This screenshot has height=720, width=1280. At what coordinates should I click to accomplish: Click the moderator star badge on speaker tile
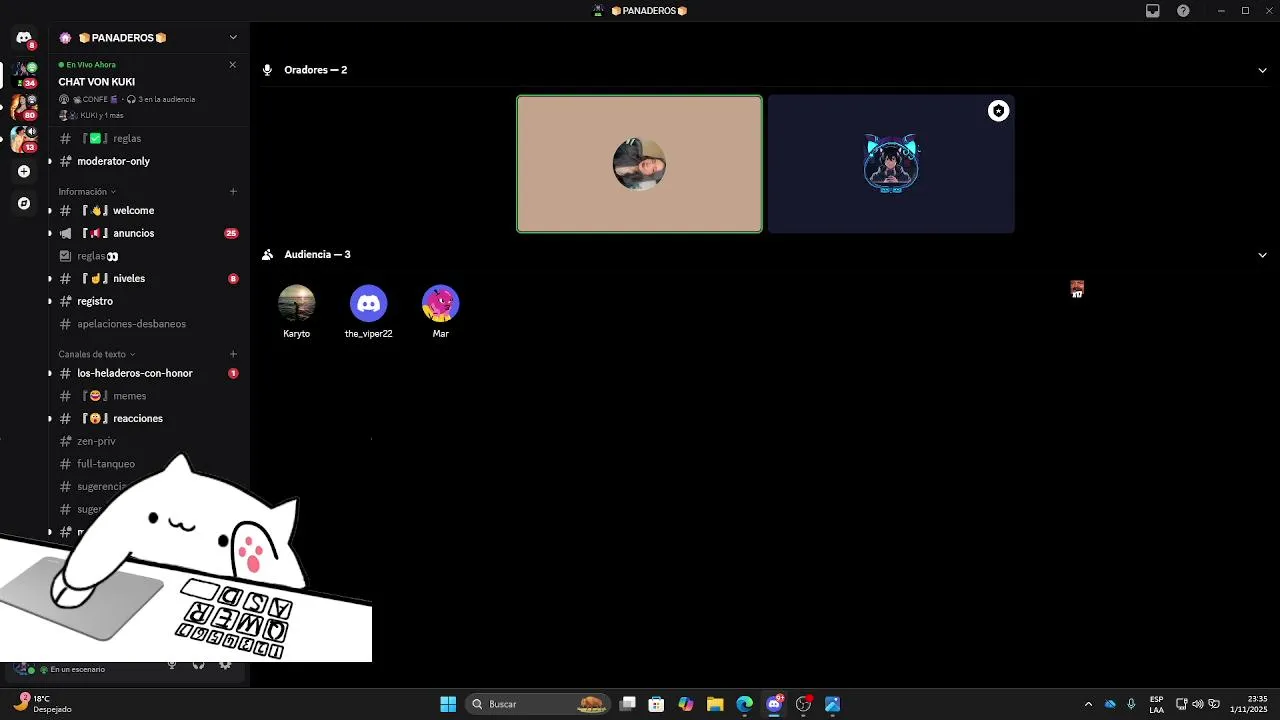[998, 111]
